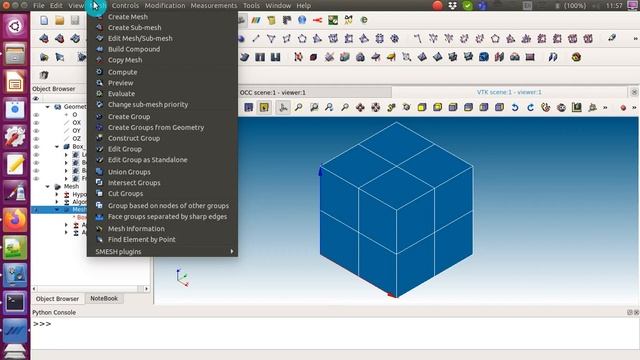Collapse the Geometry tree node
The height and width of the screenshot is (360, 640).
48,107
